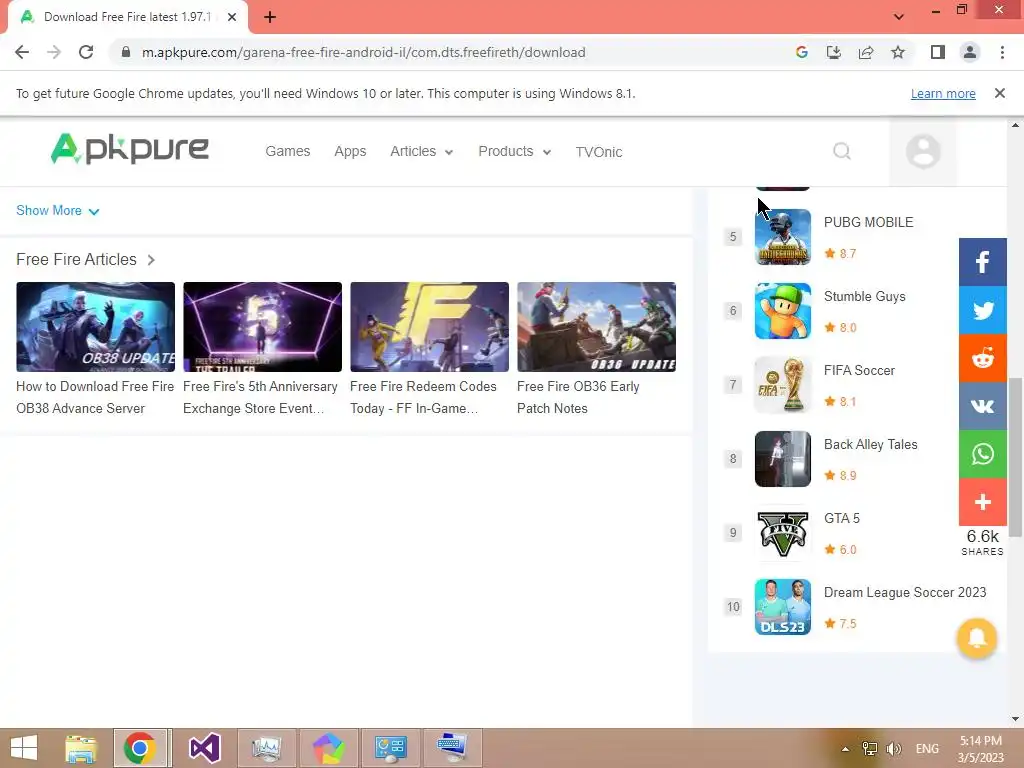Screen dimensions: 1024x768
Task: Expand Show More section
Action: click(x=57, y=210)
